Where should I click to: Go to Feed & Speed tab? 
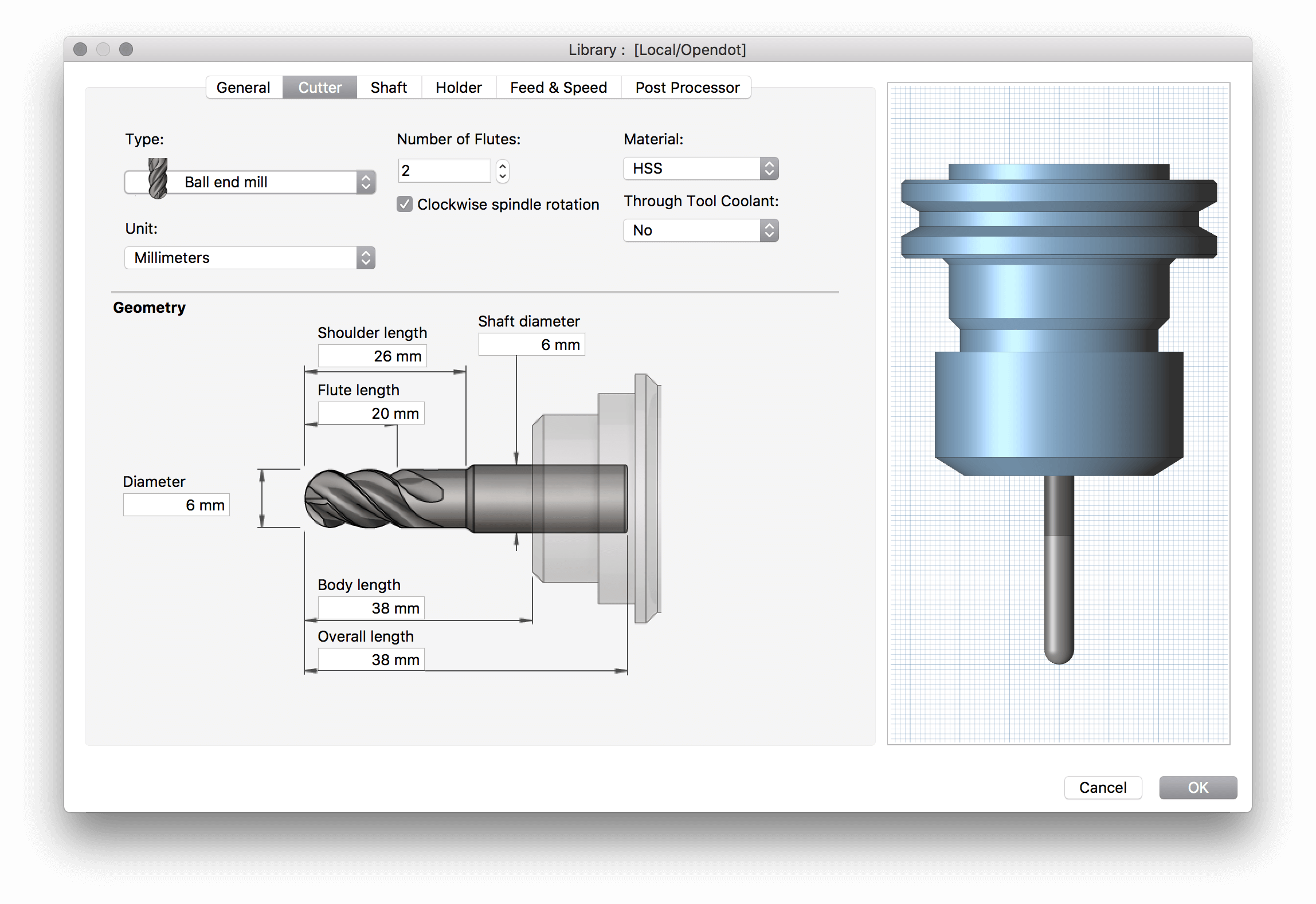(559, 88)
